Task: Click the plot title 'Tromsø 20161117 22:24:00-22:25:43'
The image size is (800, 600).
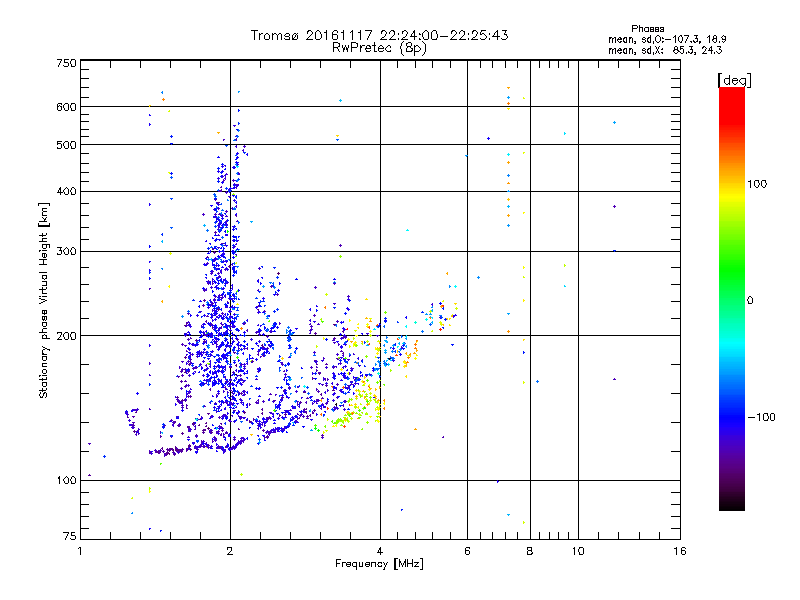Action: coord(379,35)
